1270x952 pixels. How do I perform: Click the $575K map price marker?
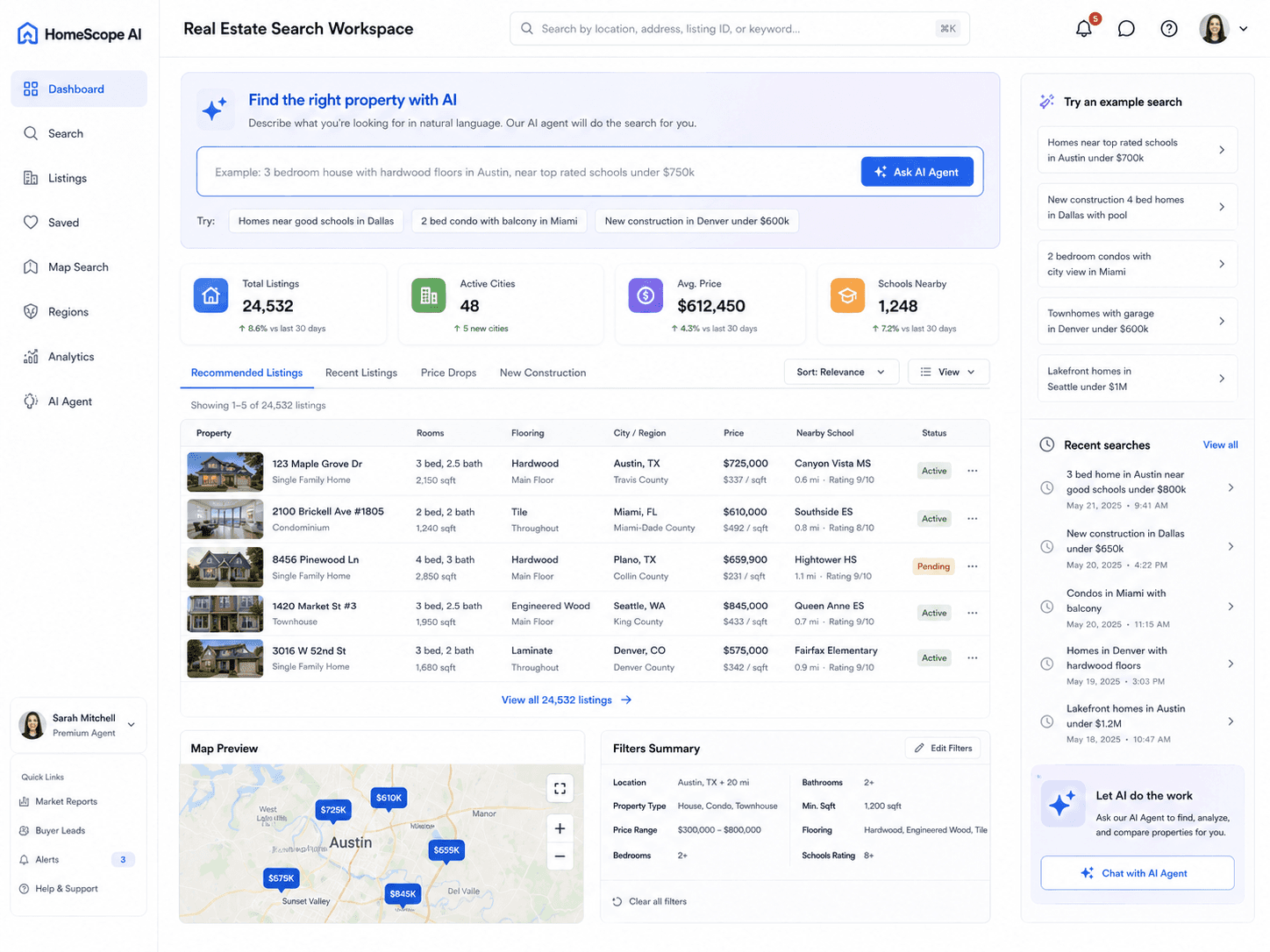pos(282,878)
